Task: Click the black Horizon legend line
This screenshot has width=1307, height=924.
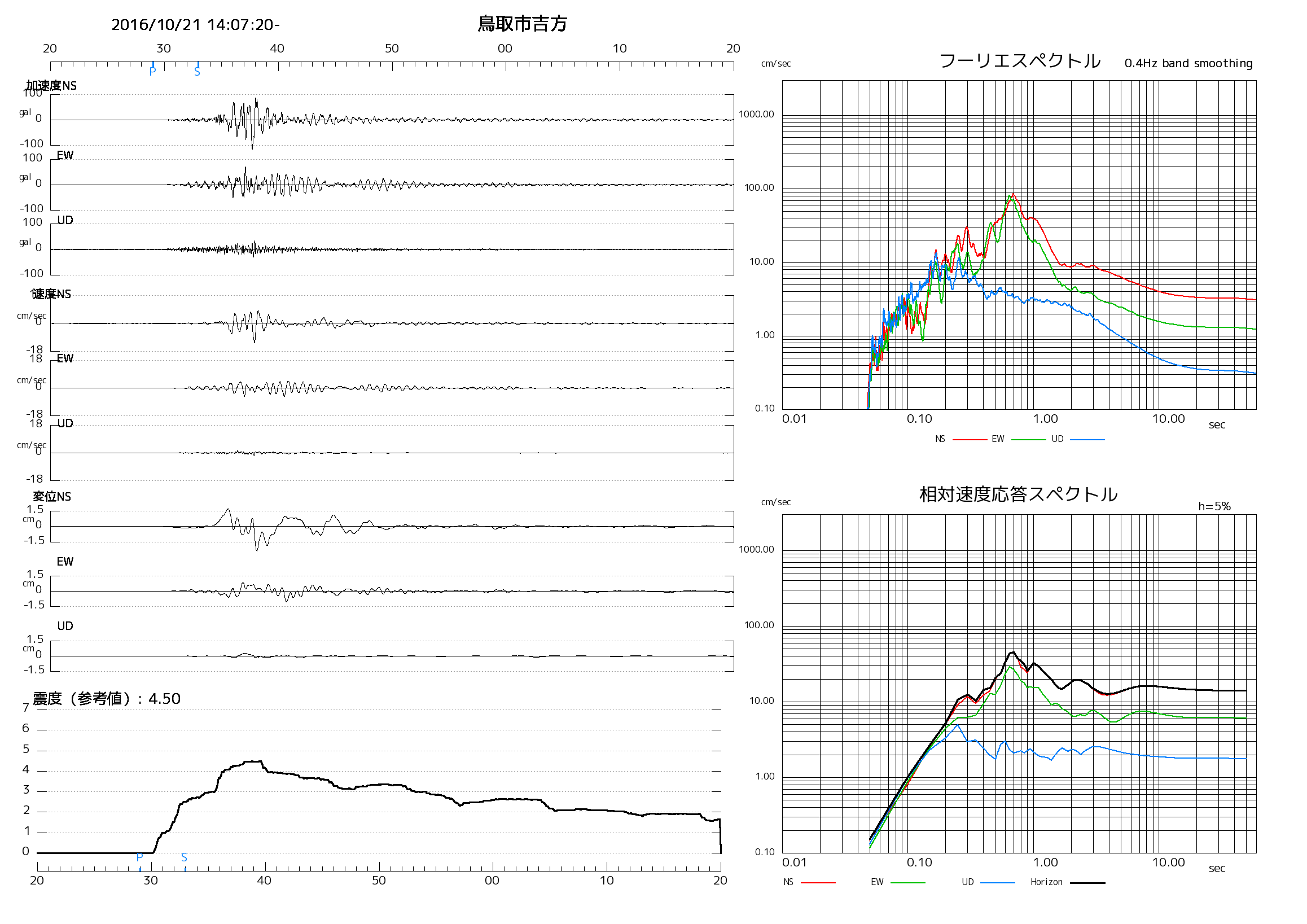Action: pyautogui.click(x=1087, y=883)
